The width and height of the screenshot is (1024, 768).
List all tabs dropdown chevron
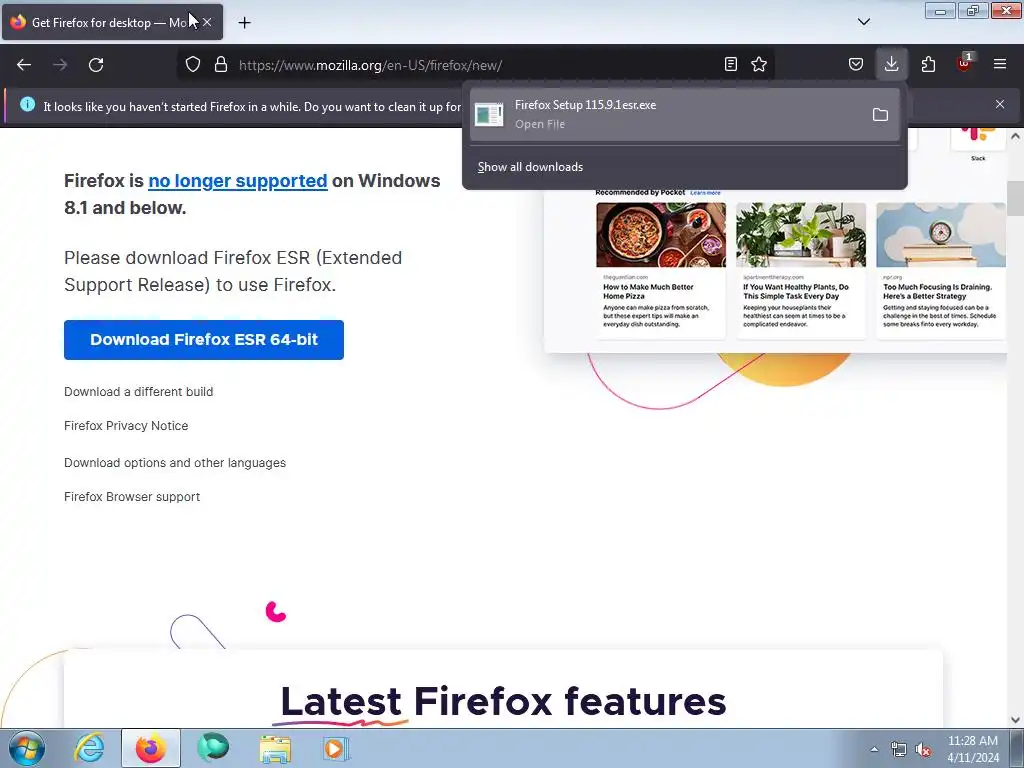(x=864, y=22)
